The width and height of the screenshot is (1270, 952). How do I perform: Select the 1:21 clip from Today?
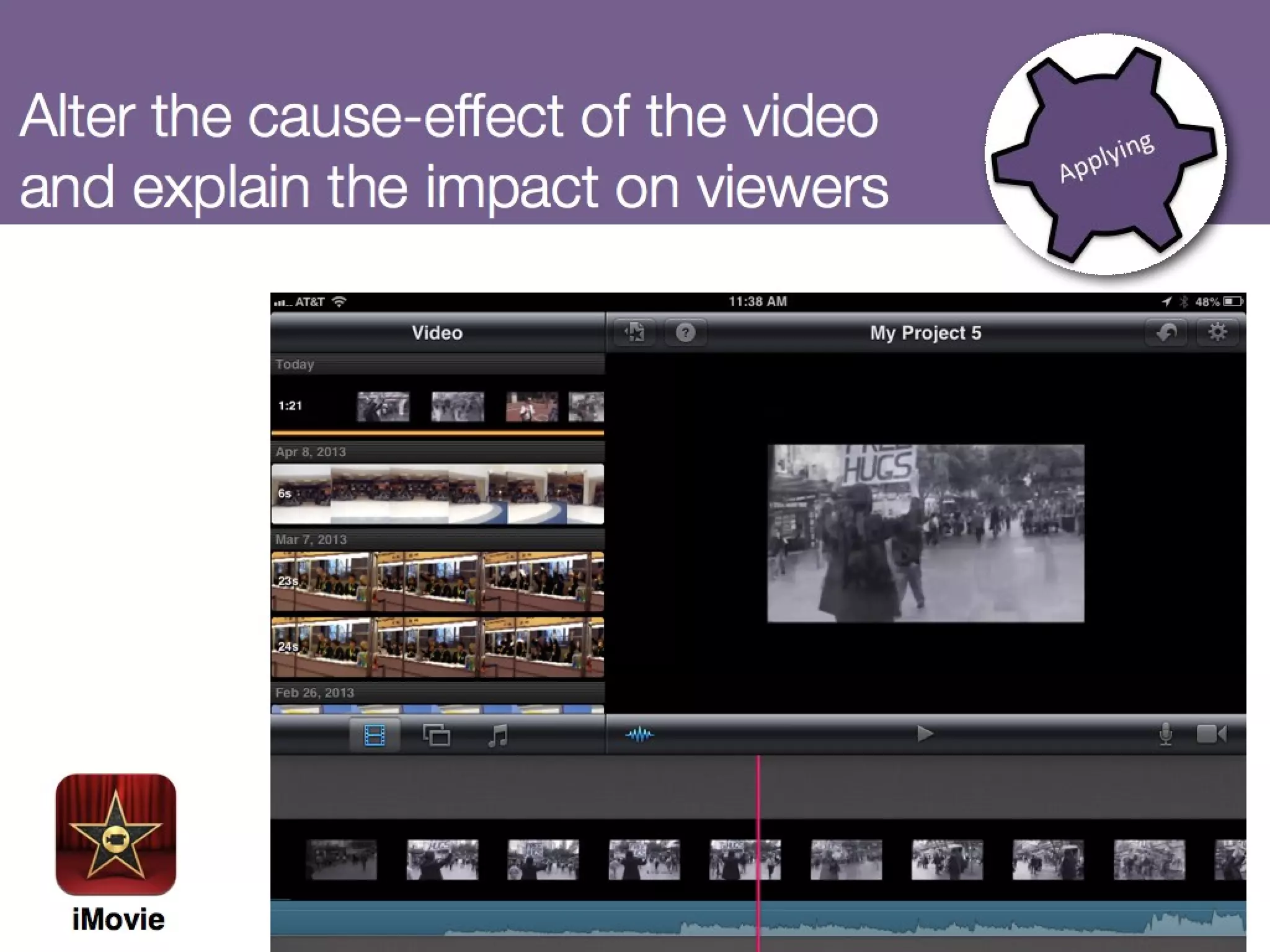(437, 407)
